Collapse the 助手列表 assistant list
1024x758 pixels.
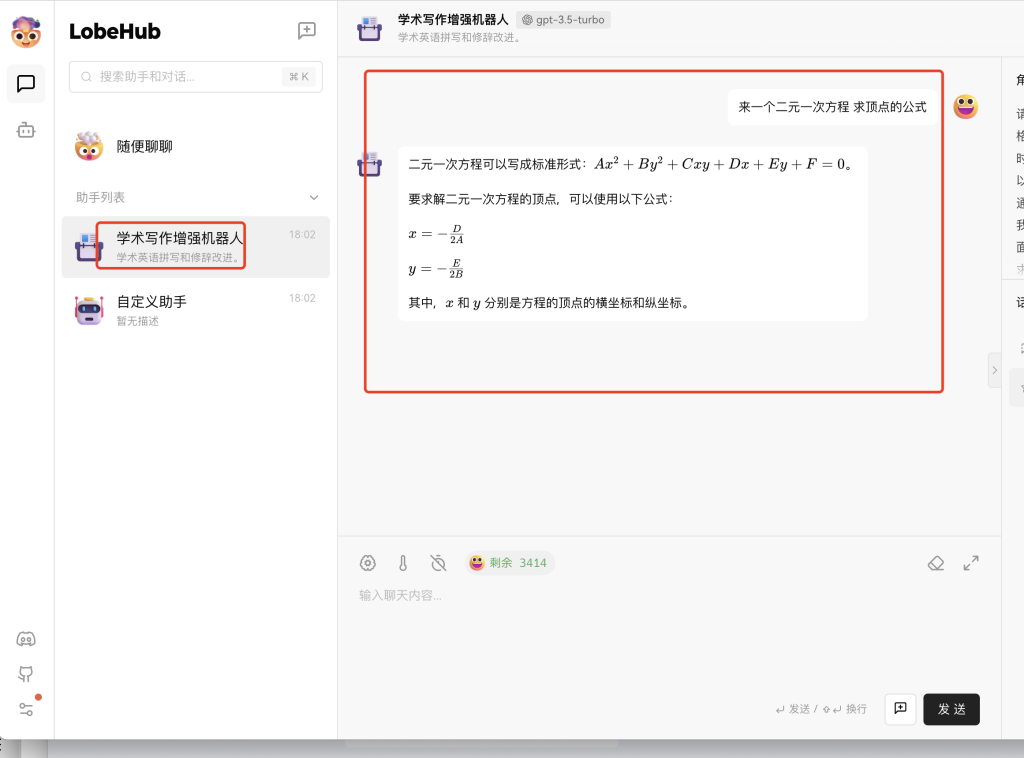pos(313,198)
